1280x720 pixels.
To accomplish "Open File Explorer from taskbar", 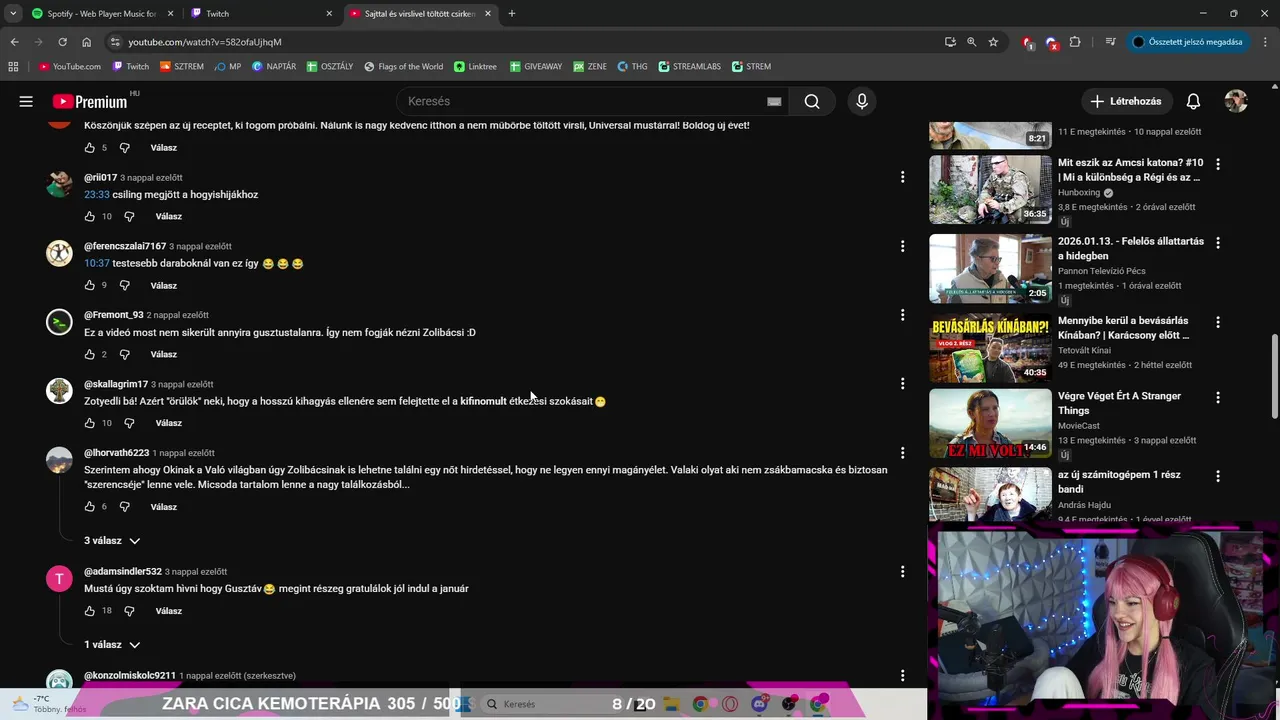I will (672, 704).
